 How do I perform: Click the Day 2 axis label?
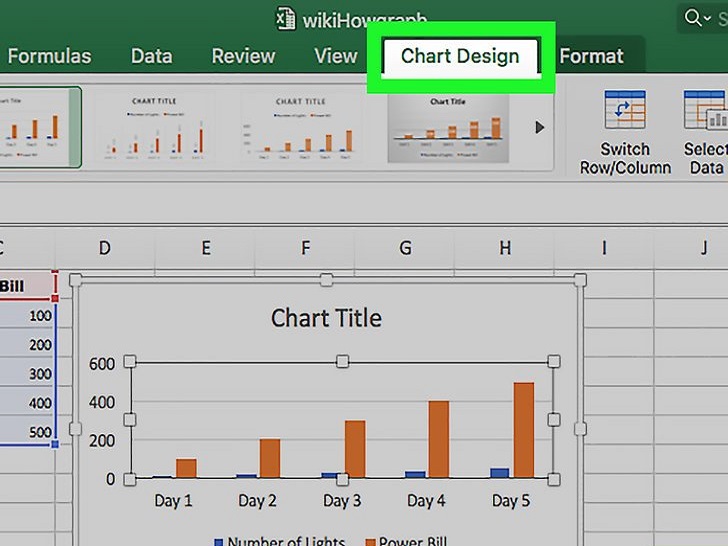click(x=257, y=500)
